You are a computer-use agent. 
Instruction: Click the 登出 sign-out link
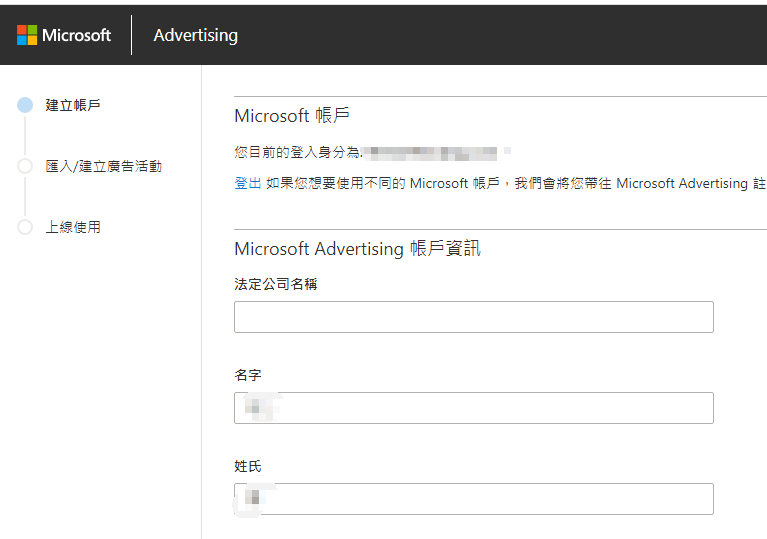pyautogui.click(x=247, y=183)
